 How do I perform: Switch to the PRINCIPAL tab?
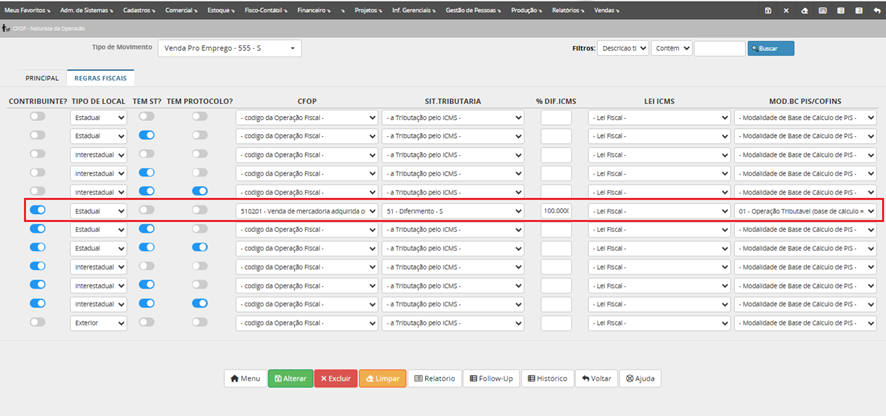(x=42, y=77)
